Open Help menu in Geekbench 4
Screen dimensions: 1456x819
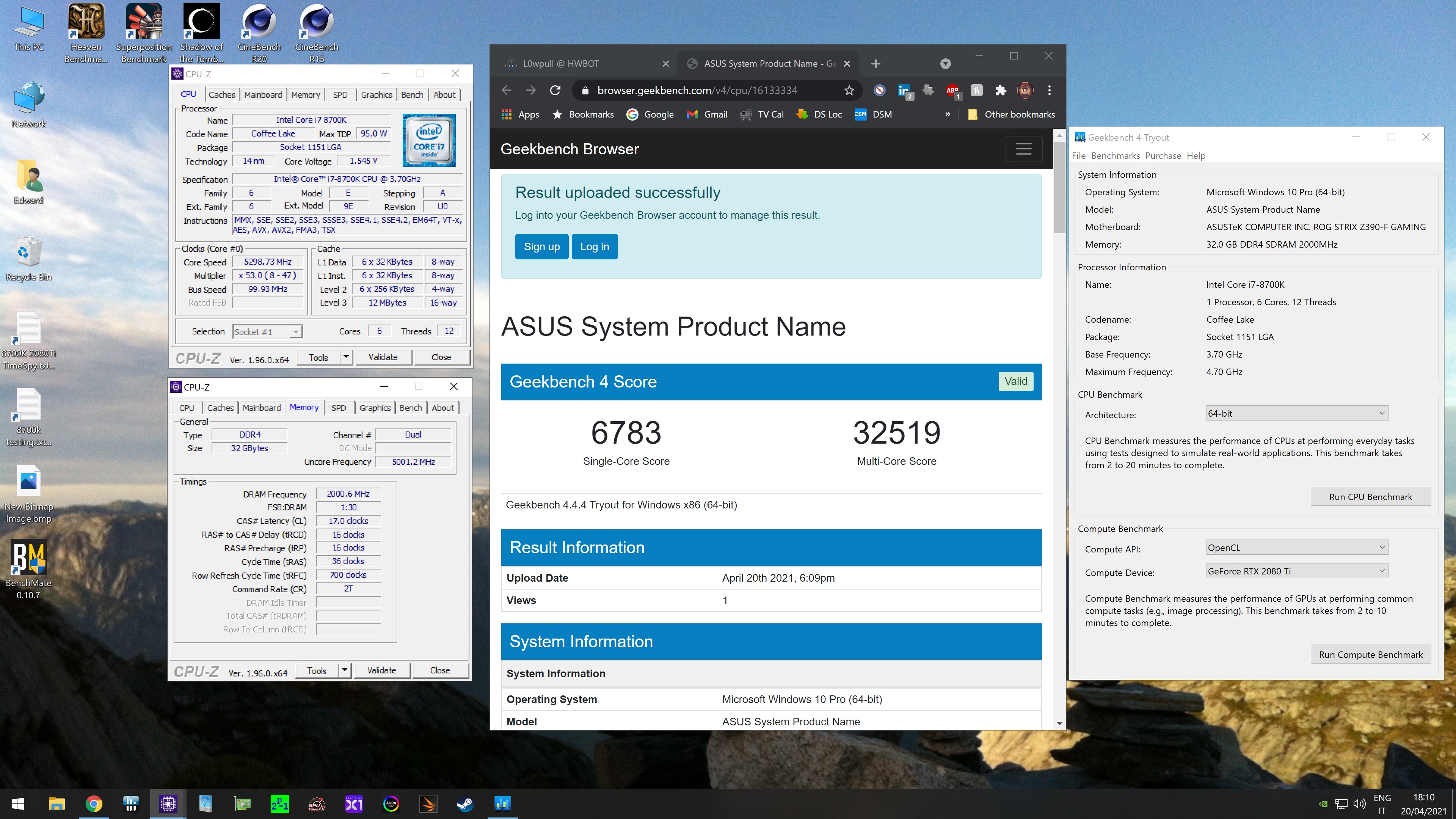tap(1196, 156)
